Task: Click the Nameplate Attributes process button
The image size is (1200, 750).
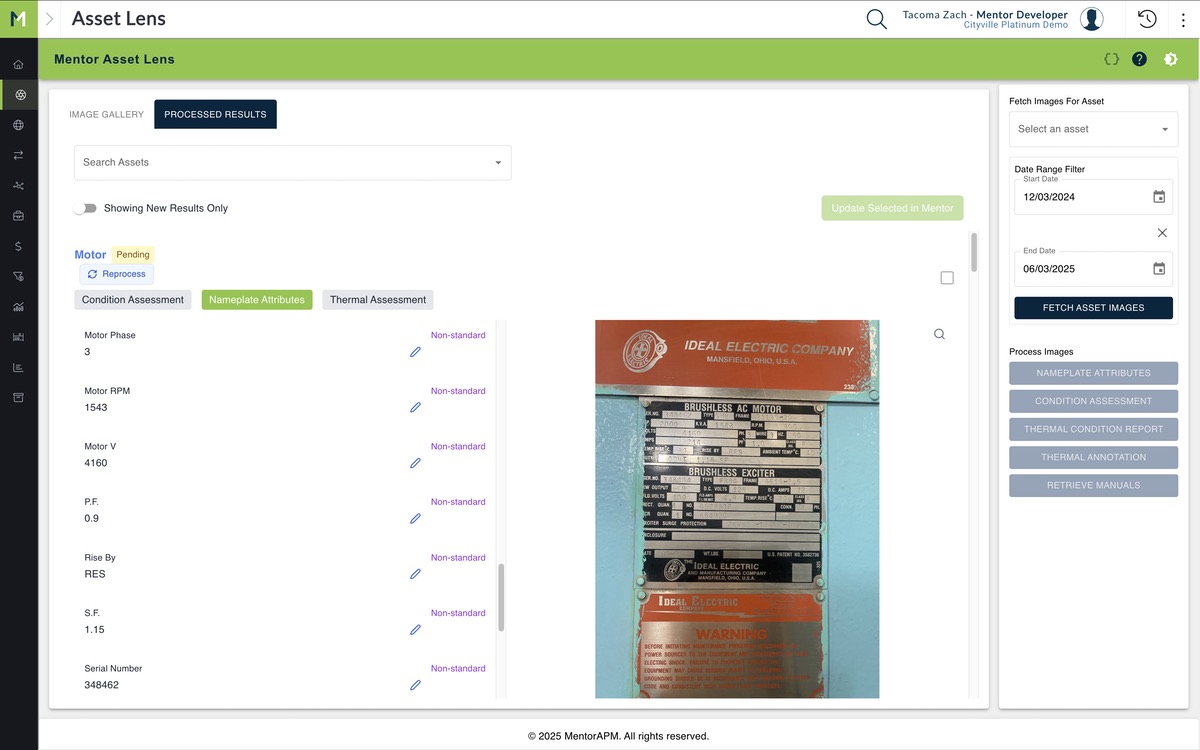Action: pos(1093,373)
